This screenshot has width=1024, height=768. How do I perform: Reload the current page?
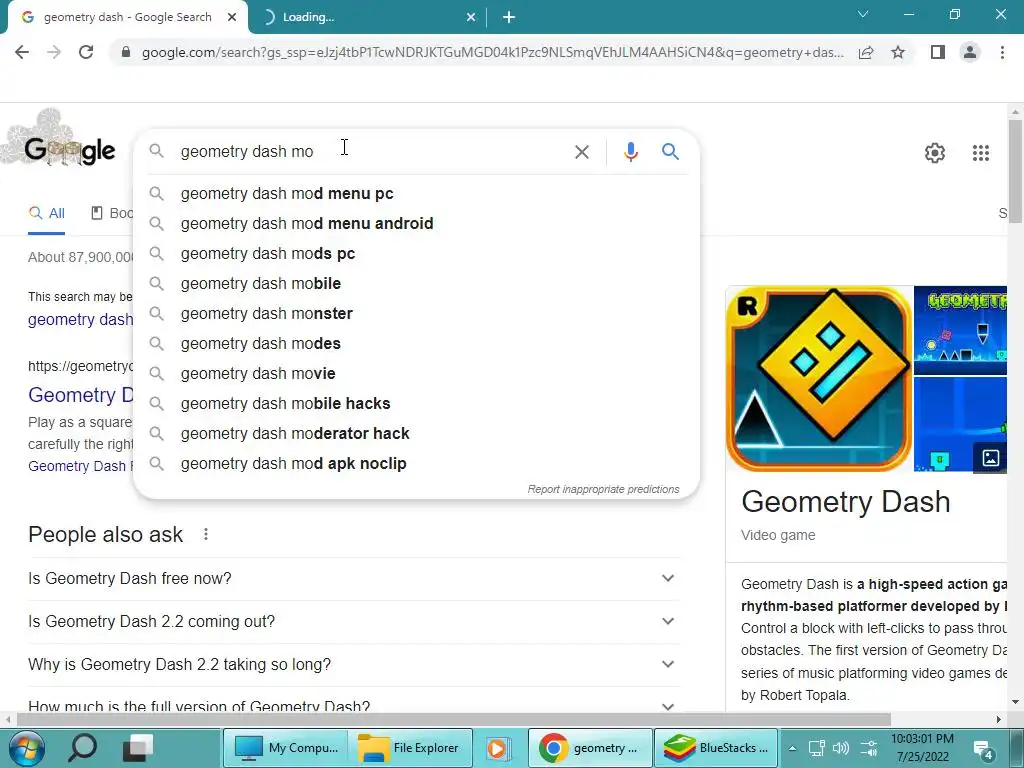pyautogui.click(x=86, y=52)
